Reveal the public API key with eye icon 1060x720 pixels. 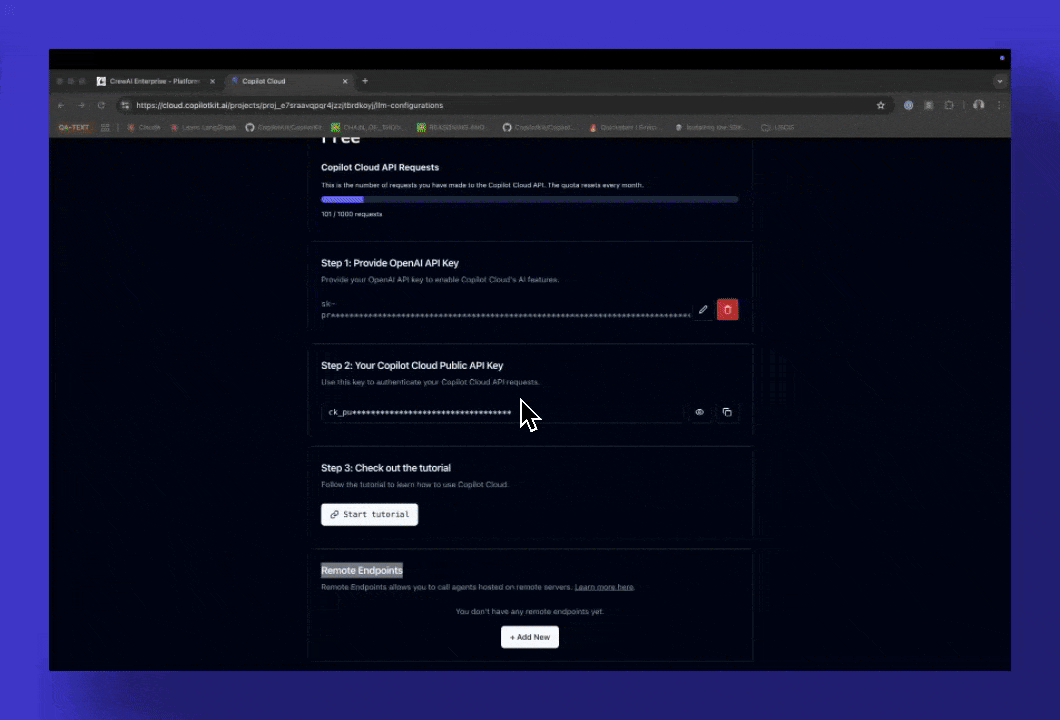700,412
